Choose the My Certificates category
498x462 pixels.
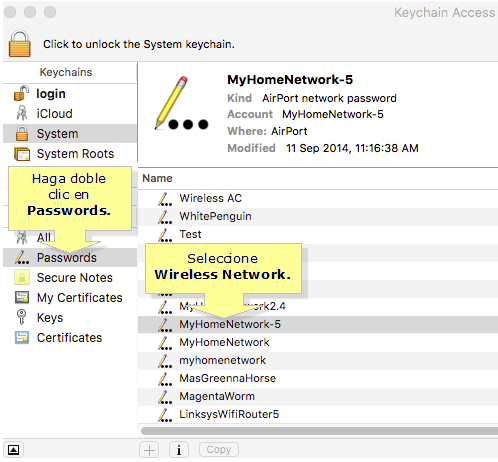(x=70, y=298)
